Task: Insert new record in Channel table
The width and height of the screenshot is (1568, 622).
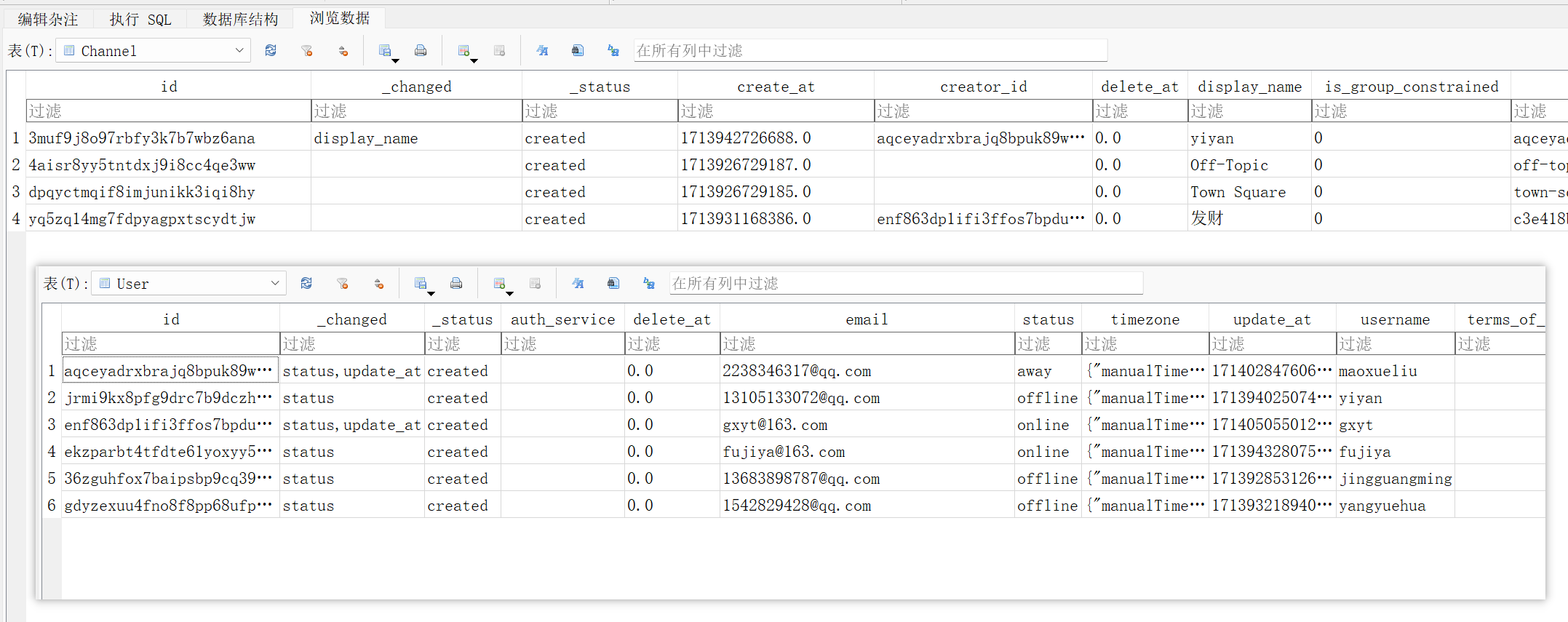Action: (x=463, y=50)
